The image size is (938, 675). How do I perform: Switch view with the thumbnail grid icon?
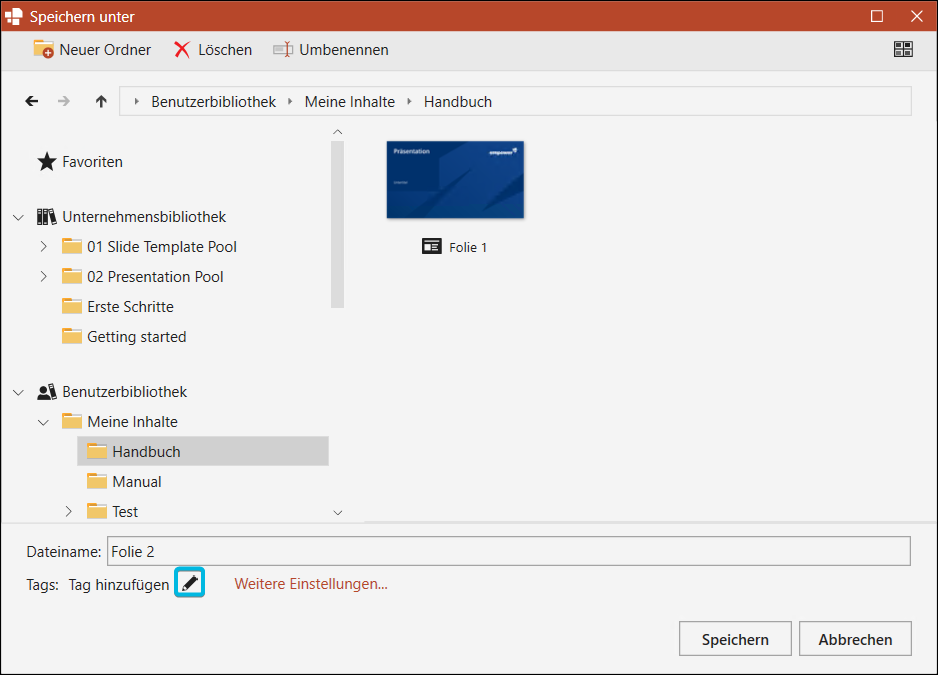[x=903, y=49]
